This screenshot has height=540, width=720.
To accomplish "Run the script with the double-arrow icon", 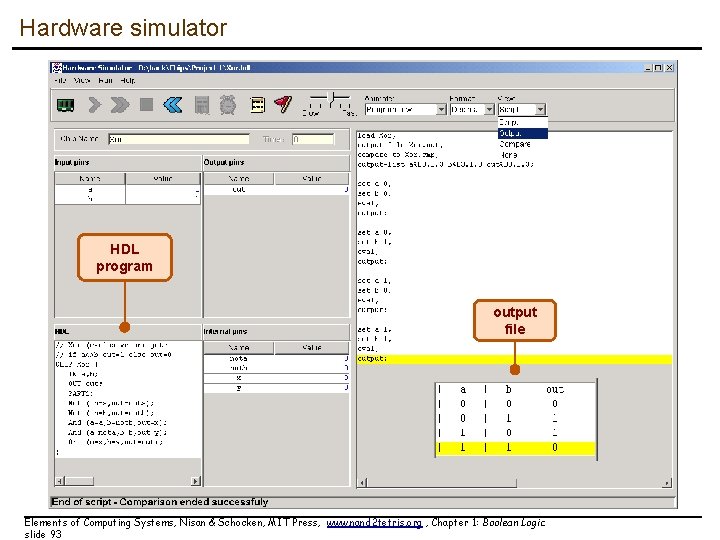I will [120, 105].
